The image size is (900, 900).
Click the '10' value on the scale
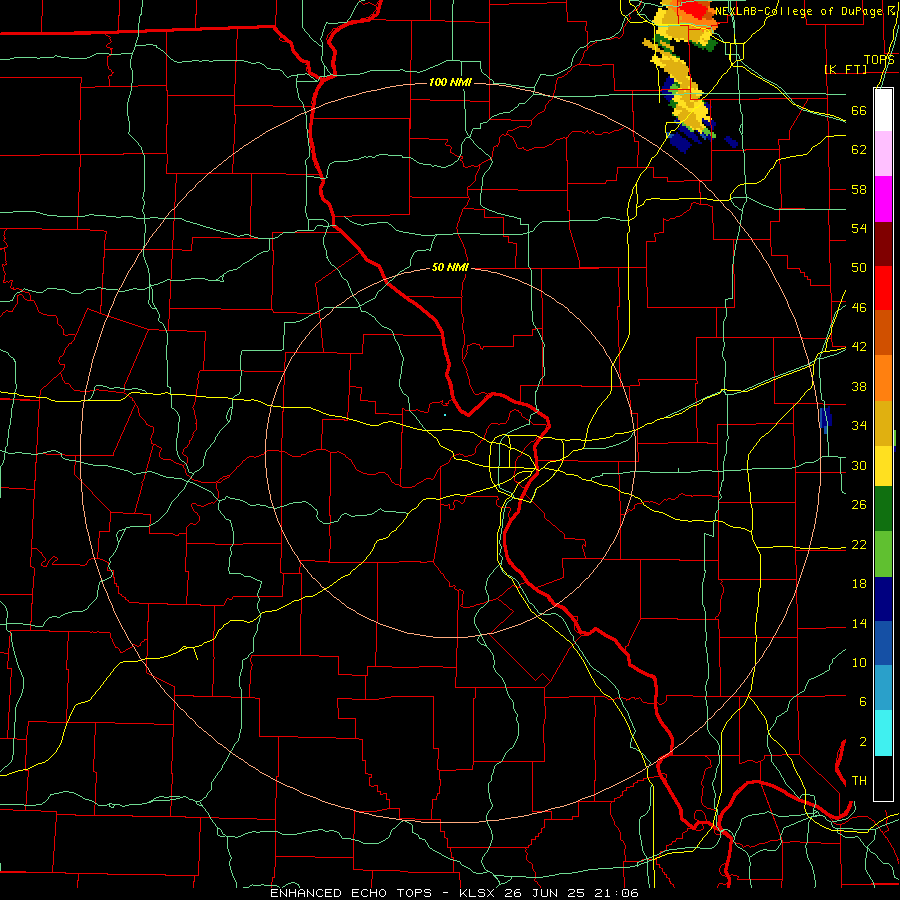[859, 662]
